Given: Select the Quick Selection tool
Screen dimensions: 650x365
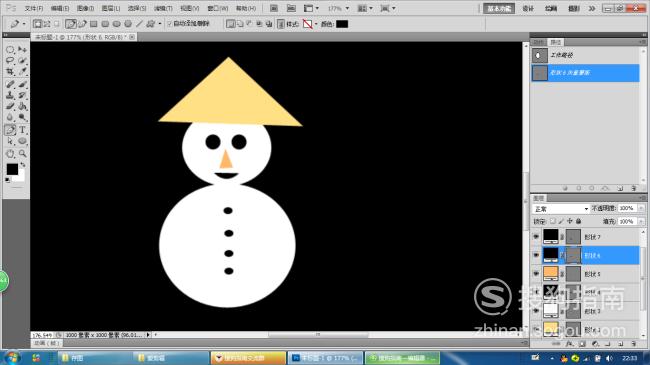Looking at the screenshot, I should point(22,61).
